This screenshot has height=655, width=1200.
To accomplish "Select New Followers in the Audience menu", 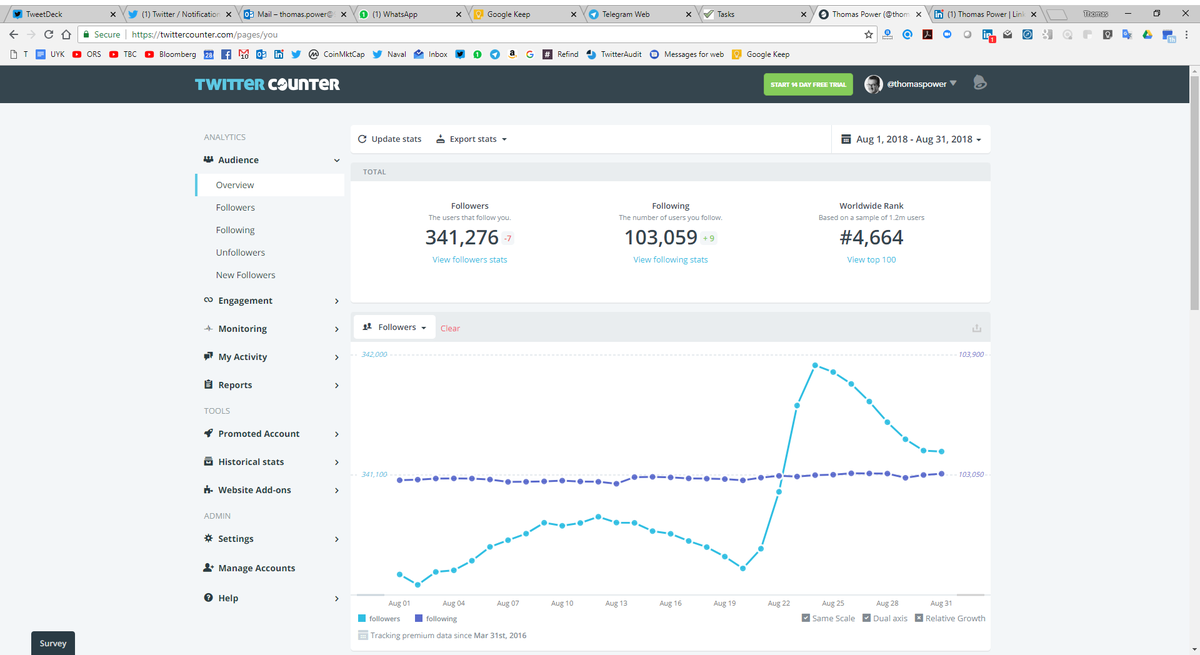I will click(x=245, y=275).
